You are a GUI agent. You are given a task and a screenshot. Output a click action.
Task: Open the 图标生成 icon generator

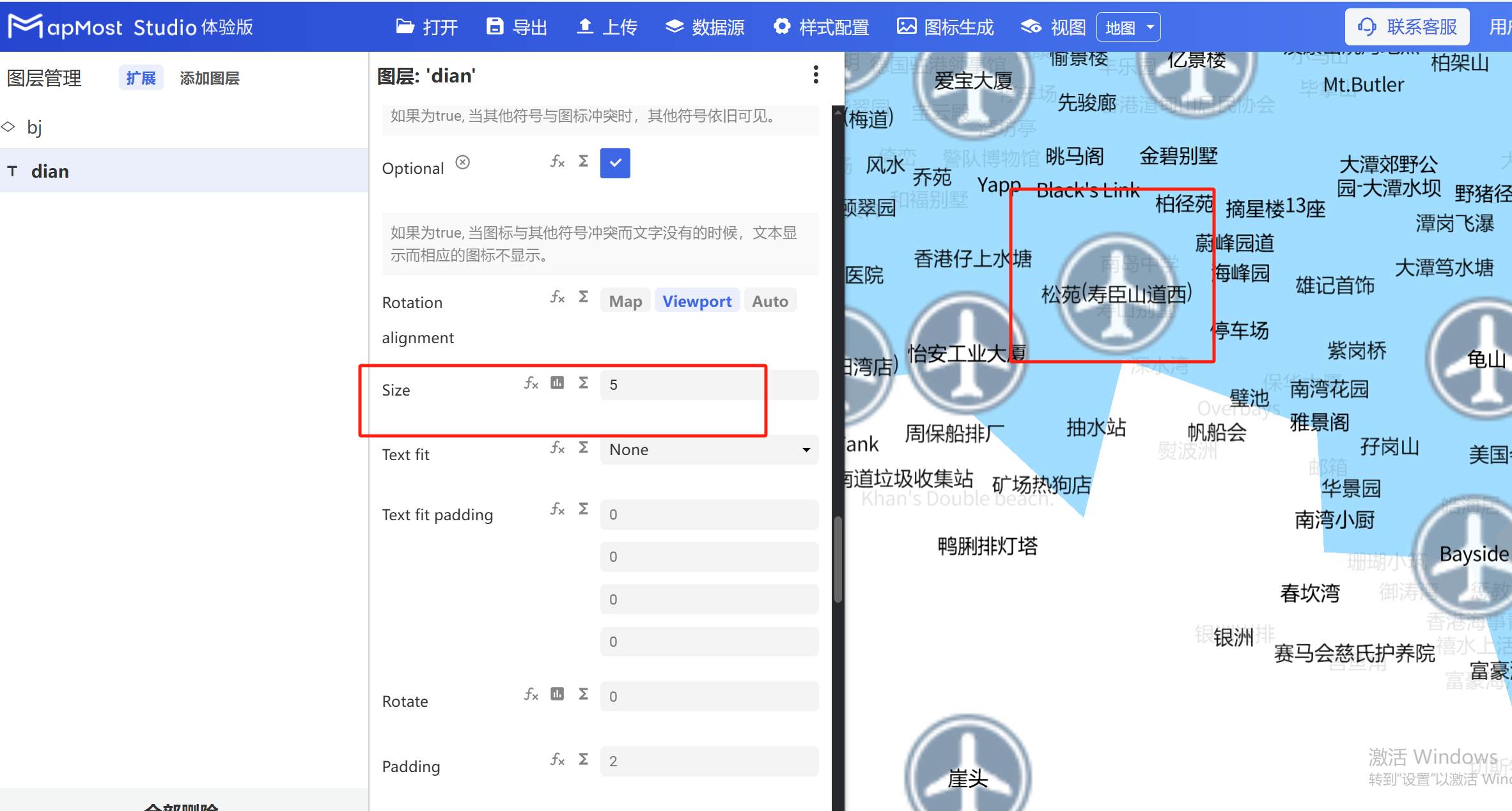pos(944,27)
